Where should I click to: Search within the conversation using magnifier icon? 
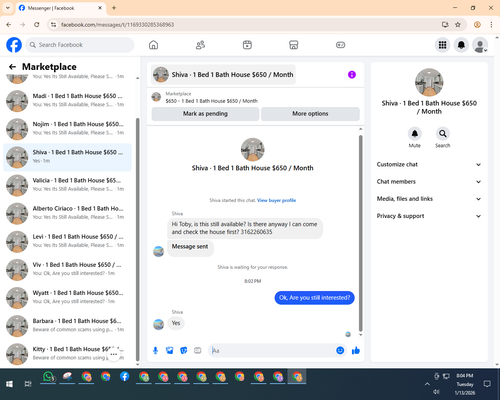(443, 134)
